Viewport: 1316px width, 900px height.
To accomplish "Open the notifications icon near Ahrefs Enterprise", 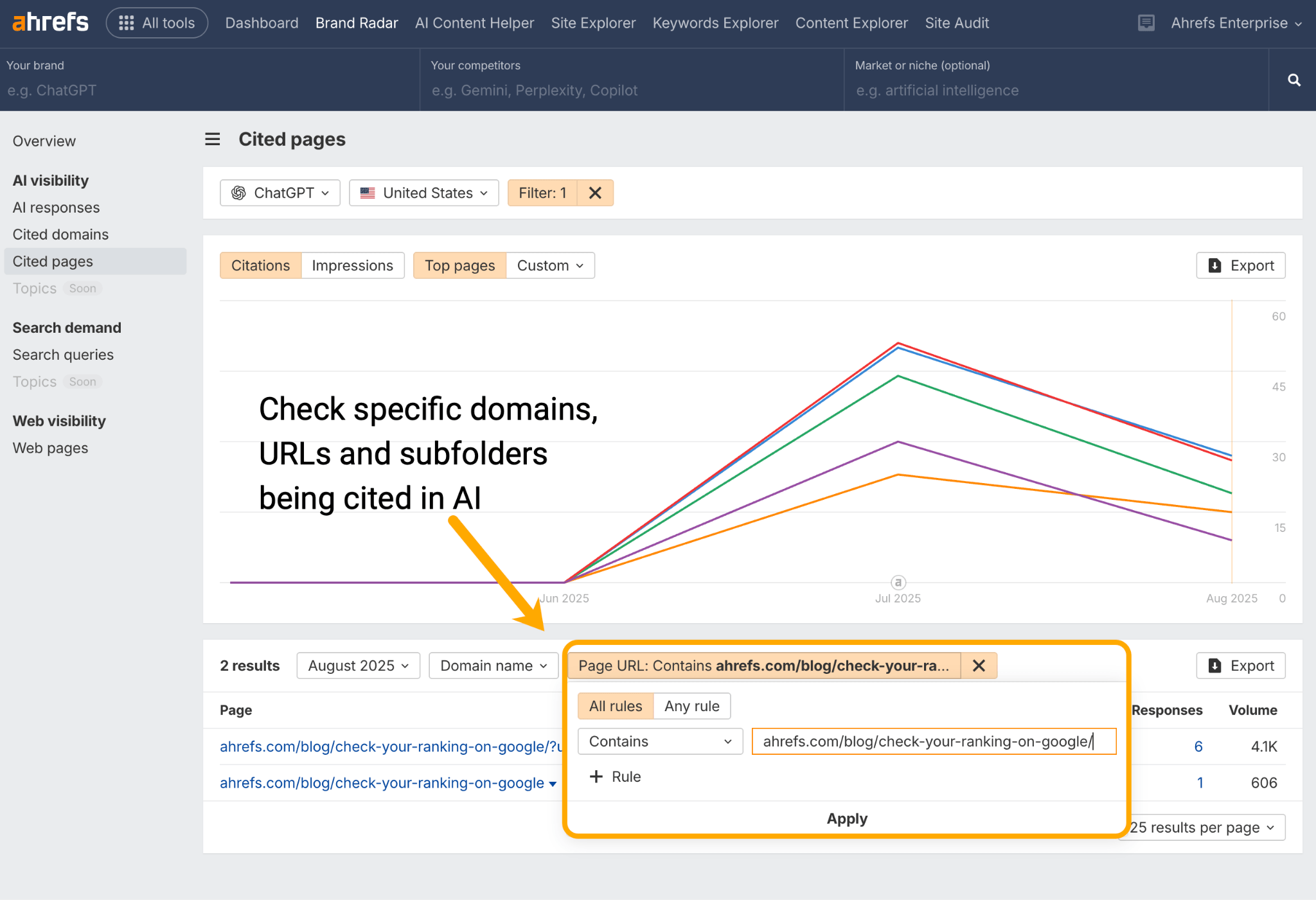I will (1146, 22).
